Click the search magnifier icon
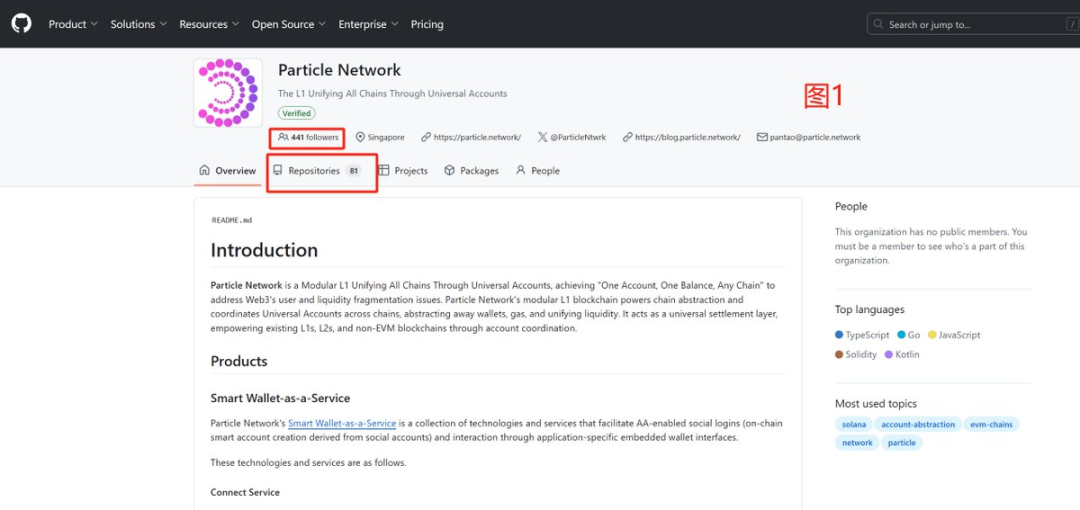This screenshot has height=510, width=1080. (878, 24)
